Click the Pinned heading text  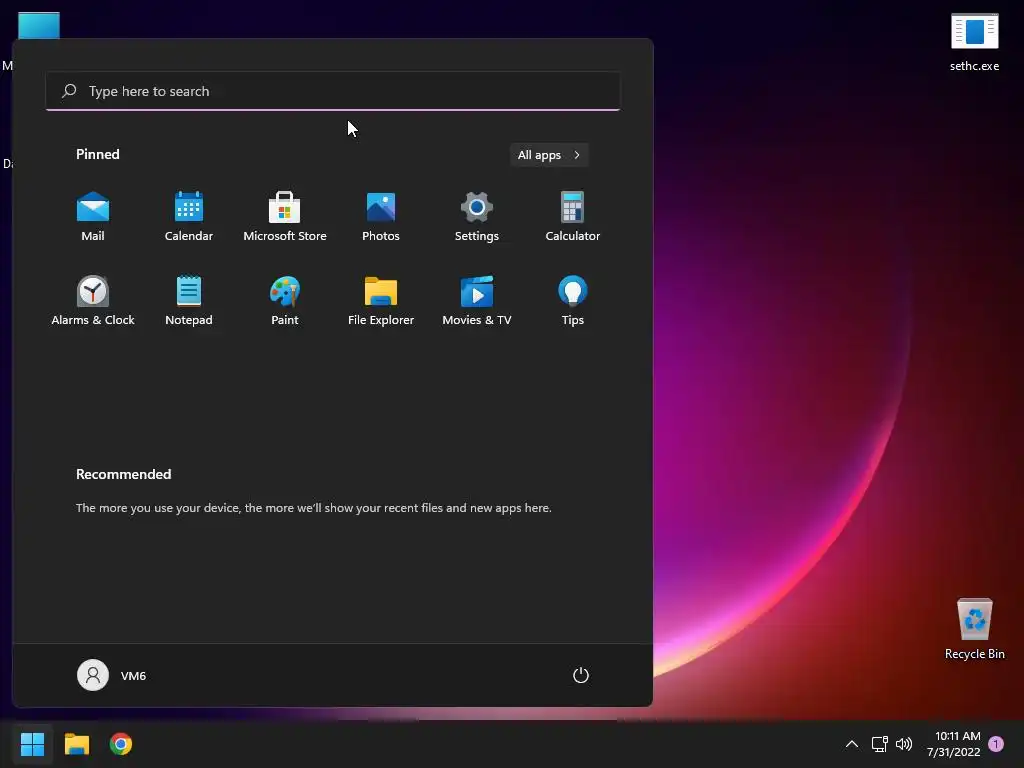(97, 154)
